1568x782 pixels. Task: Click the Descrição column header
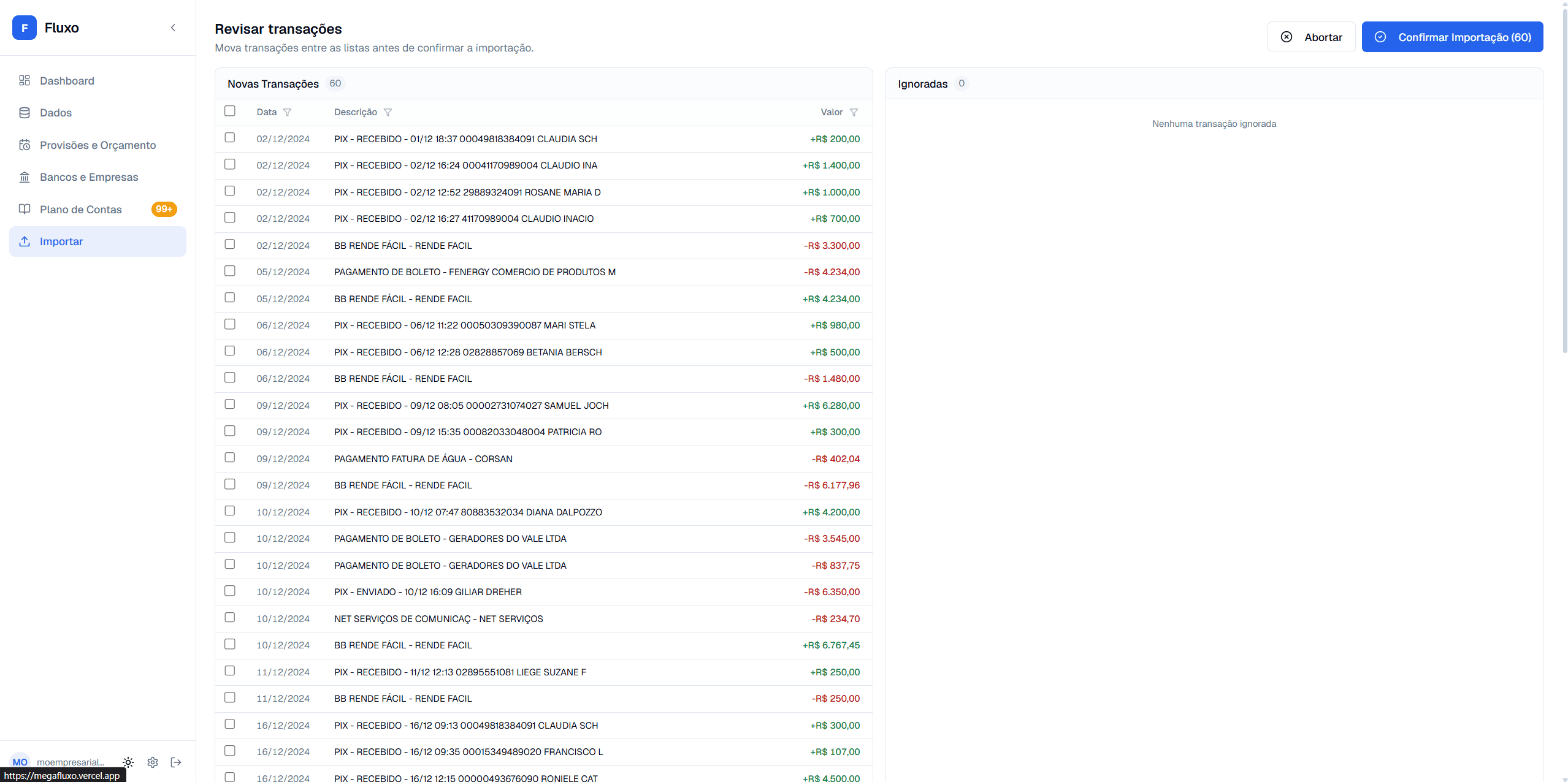(356, 112)
